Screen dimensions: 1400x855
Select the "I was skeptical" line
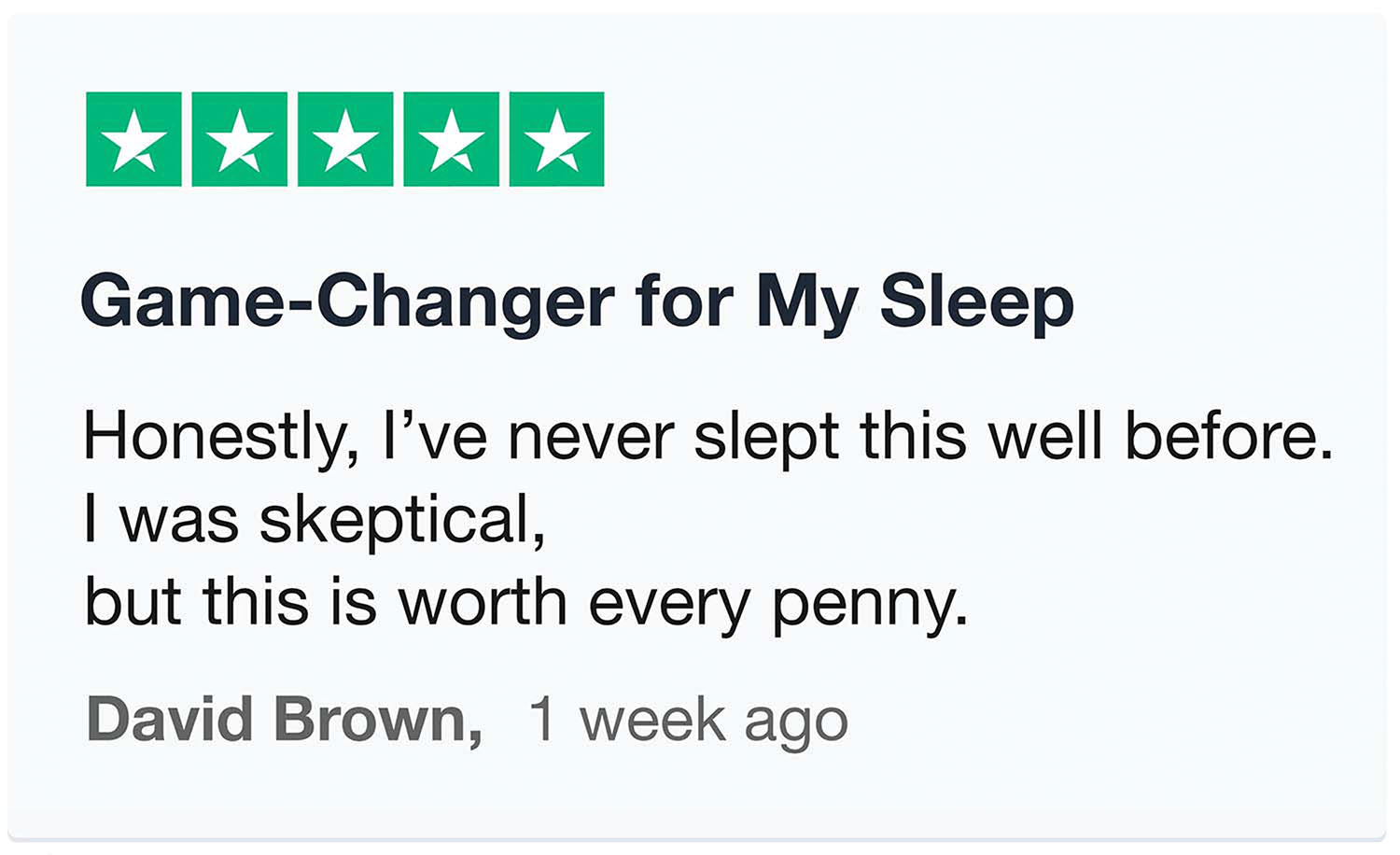pyautogui.click(x=315, y=519)
